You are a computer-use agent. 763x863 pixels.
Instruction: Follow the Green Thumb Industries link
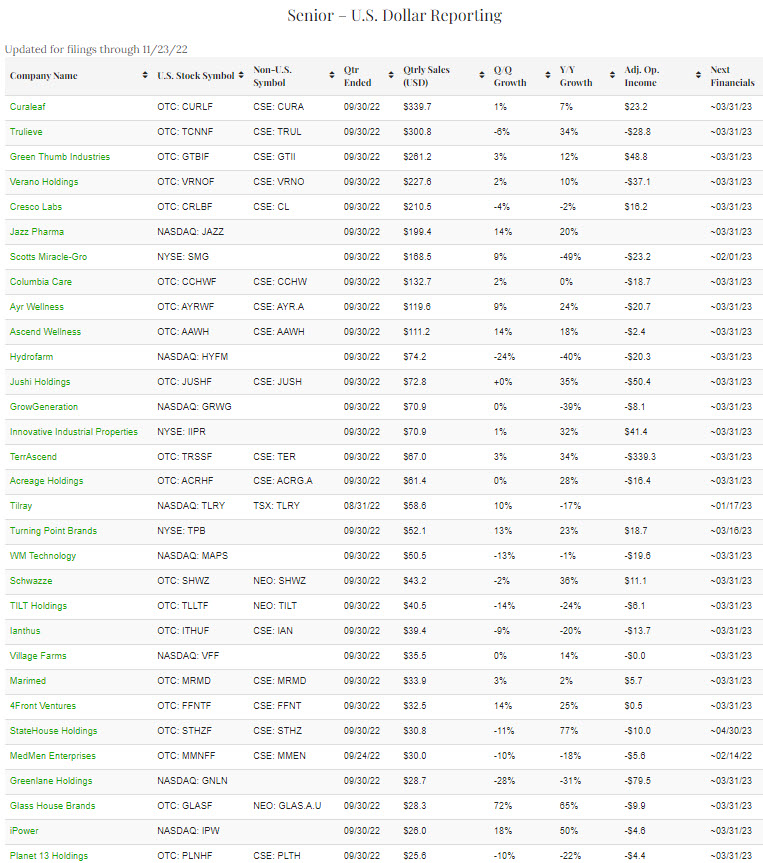60,157
